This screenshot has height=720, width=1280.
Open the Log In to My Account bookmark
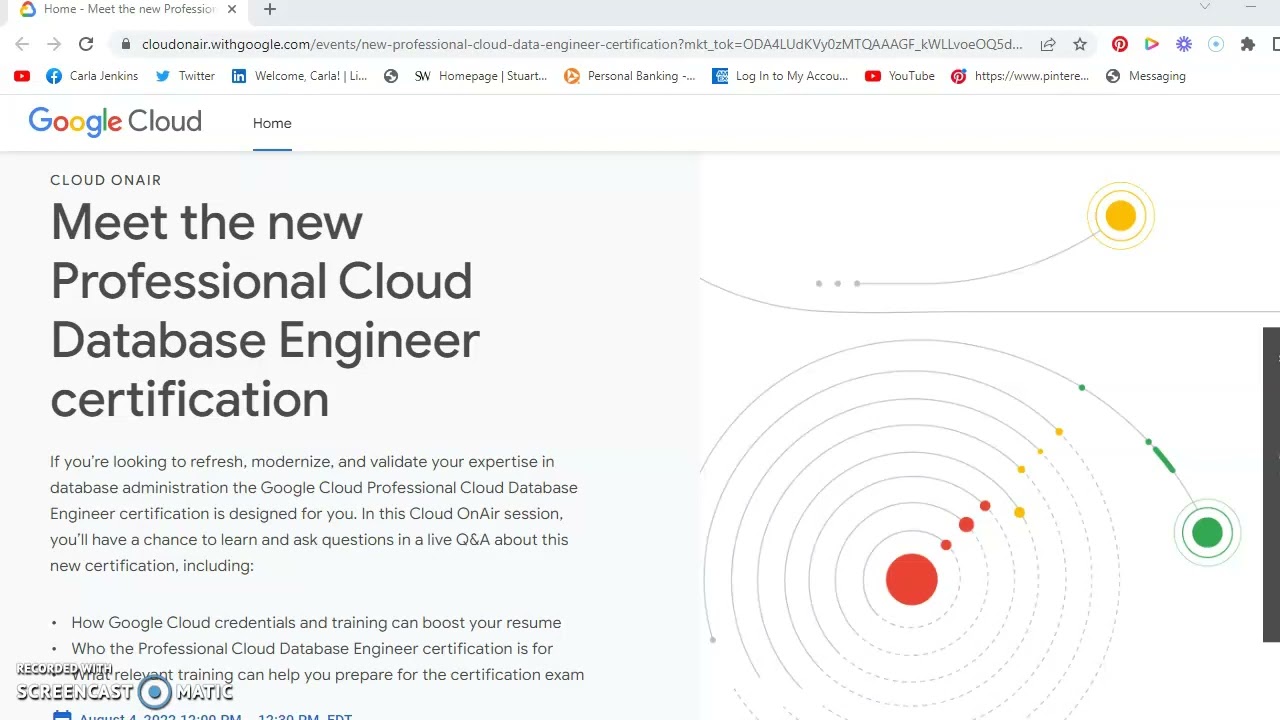780,76
